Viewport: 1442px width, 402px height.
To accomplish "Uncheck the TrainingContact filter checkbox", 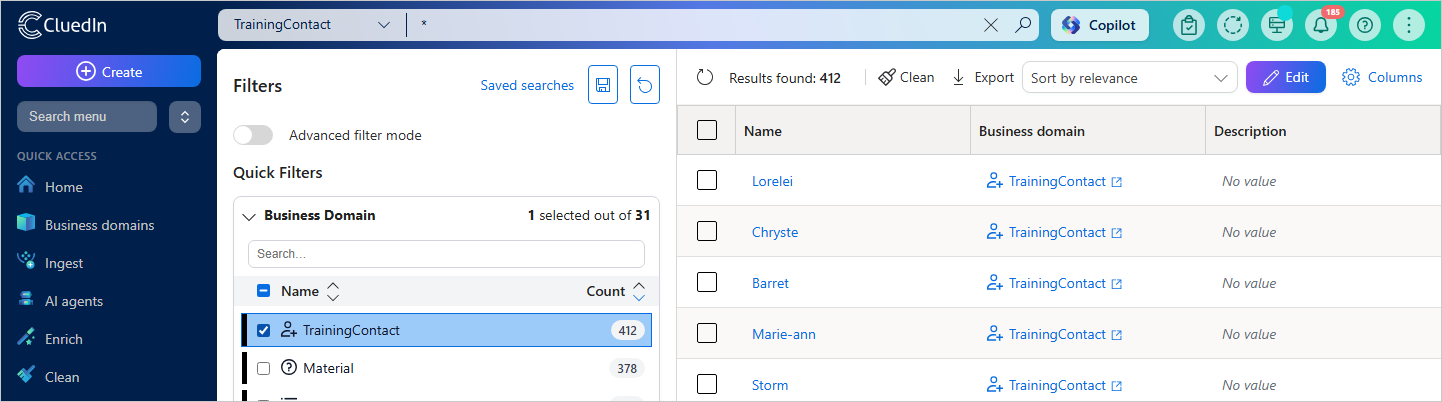I will tap(264, 330).
